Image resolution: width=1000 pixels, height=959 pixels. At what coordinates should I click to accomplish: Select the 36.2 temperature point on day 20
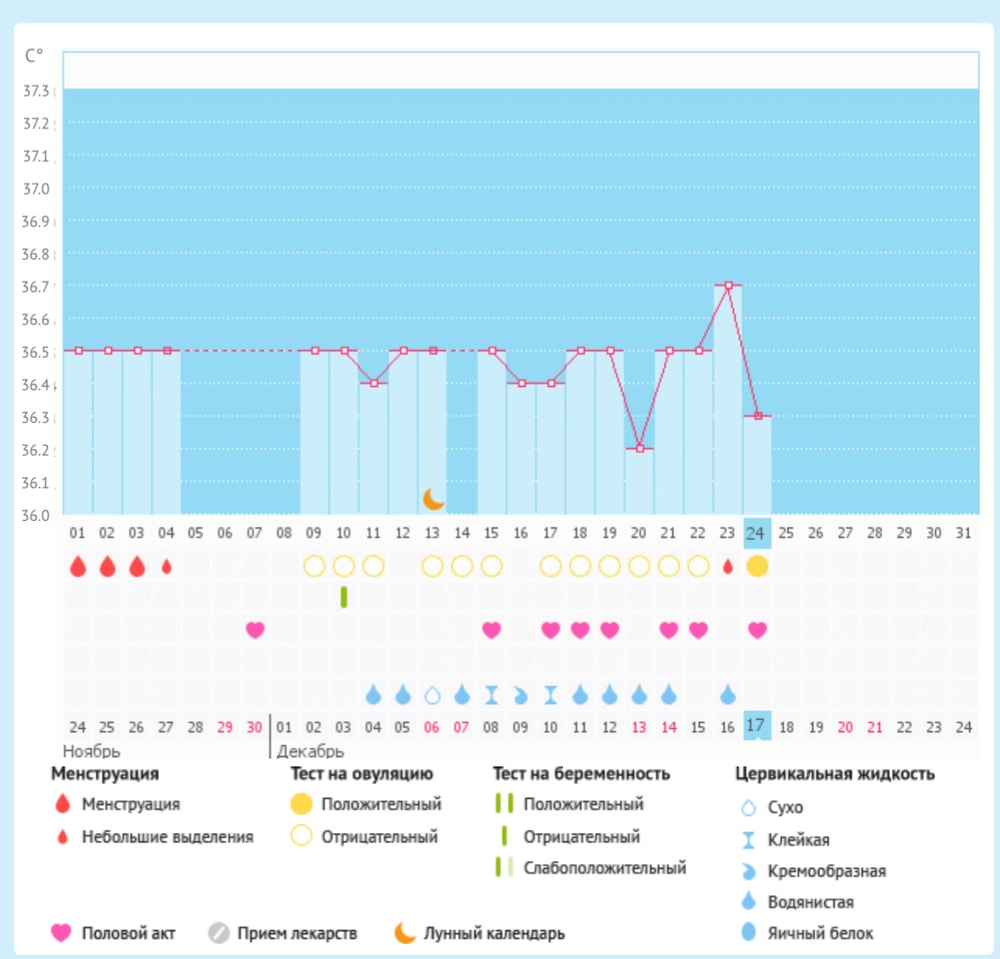coord(640,449)
